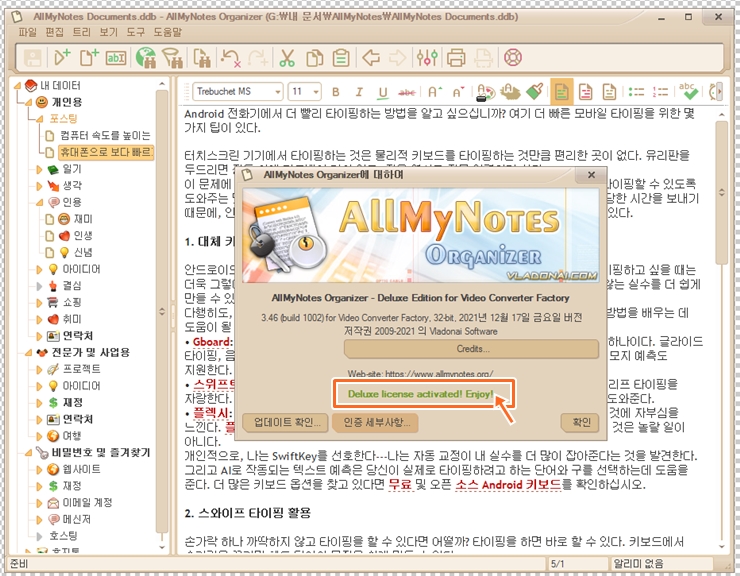Click the 업데이트 확인... button
Image resolution: width=740 pixels, height=576 pixels.
coord(287,423)
